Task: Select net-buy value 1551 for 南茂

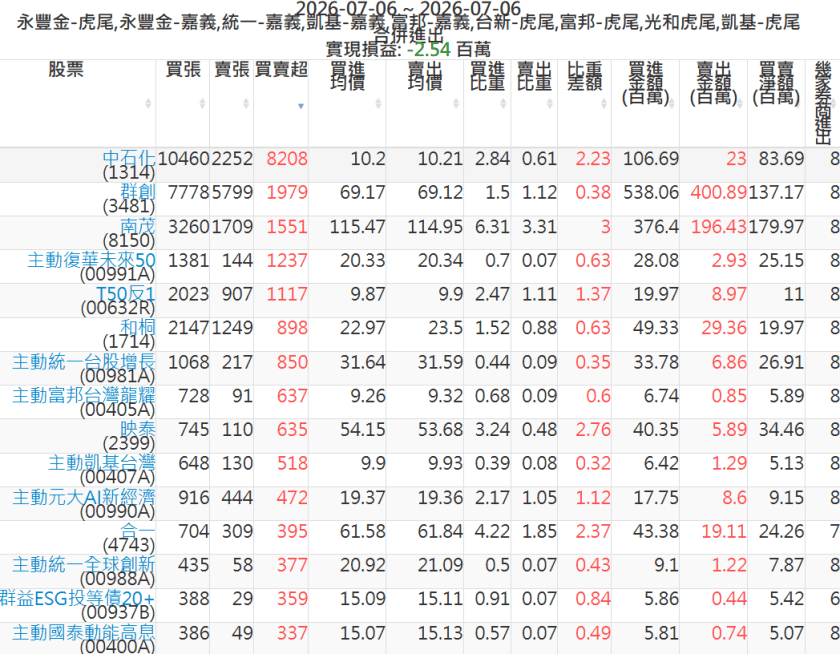Action: [x=287, y=227]
